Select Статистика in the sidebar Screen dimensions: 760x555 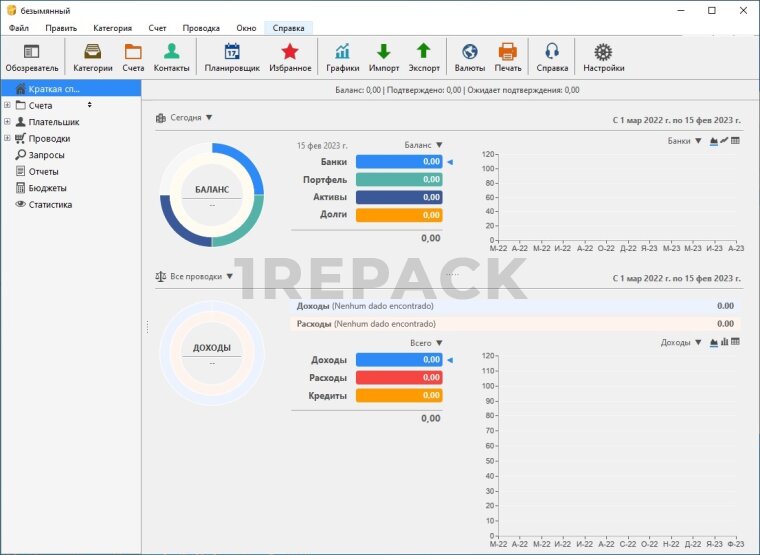[50, 204]
